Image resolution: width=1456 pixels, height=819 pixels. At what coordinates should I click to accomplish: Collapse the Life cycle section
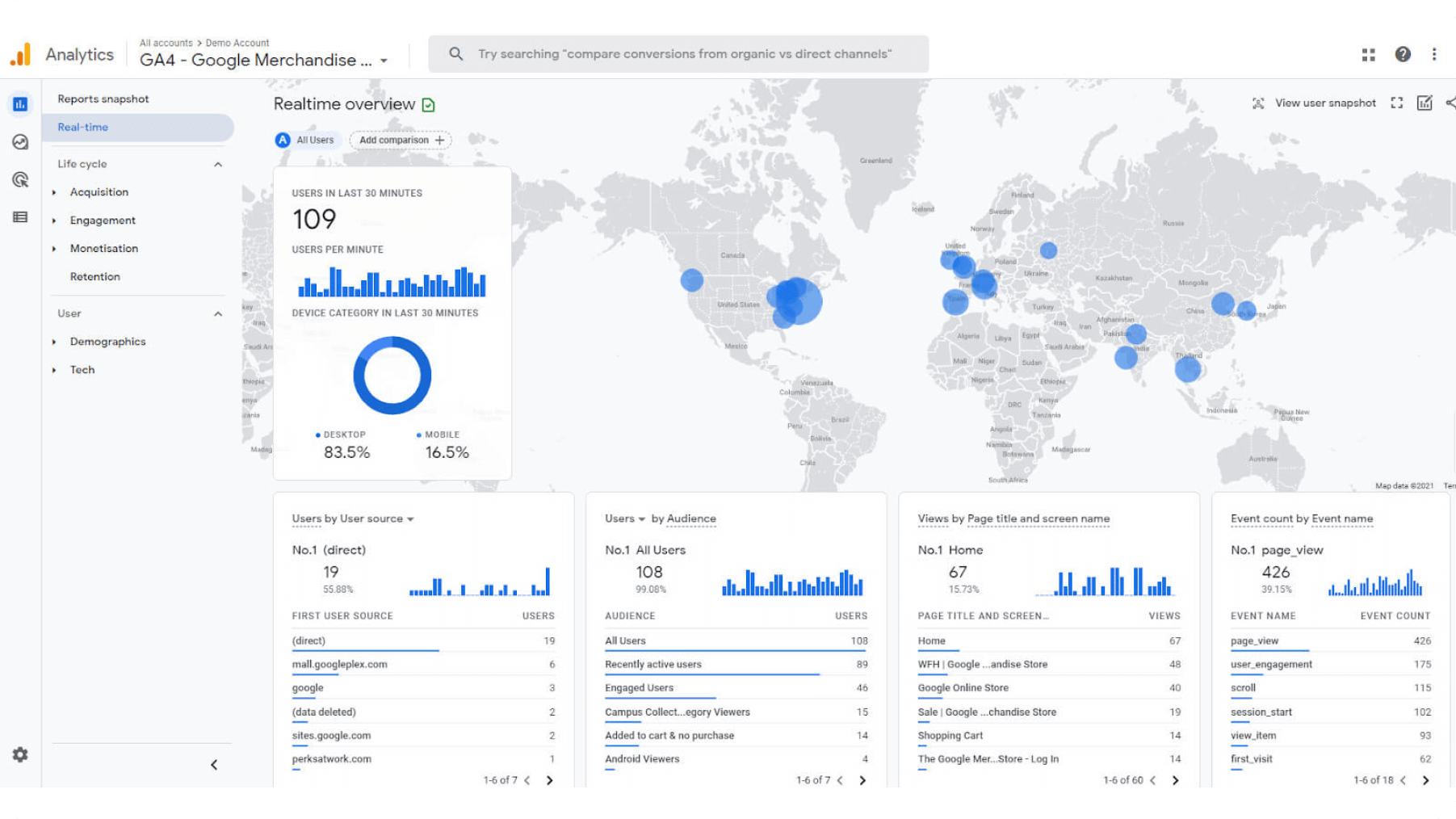[218, 164]
